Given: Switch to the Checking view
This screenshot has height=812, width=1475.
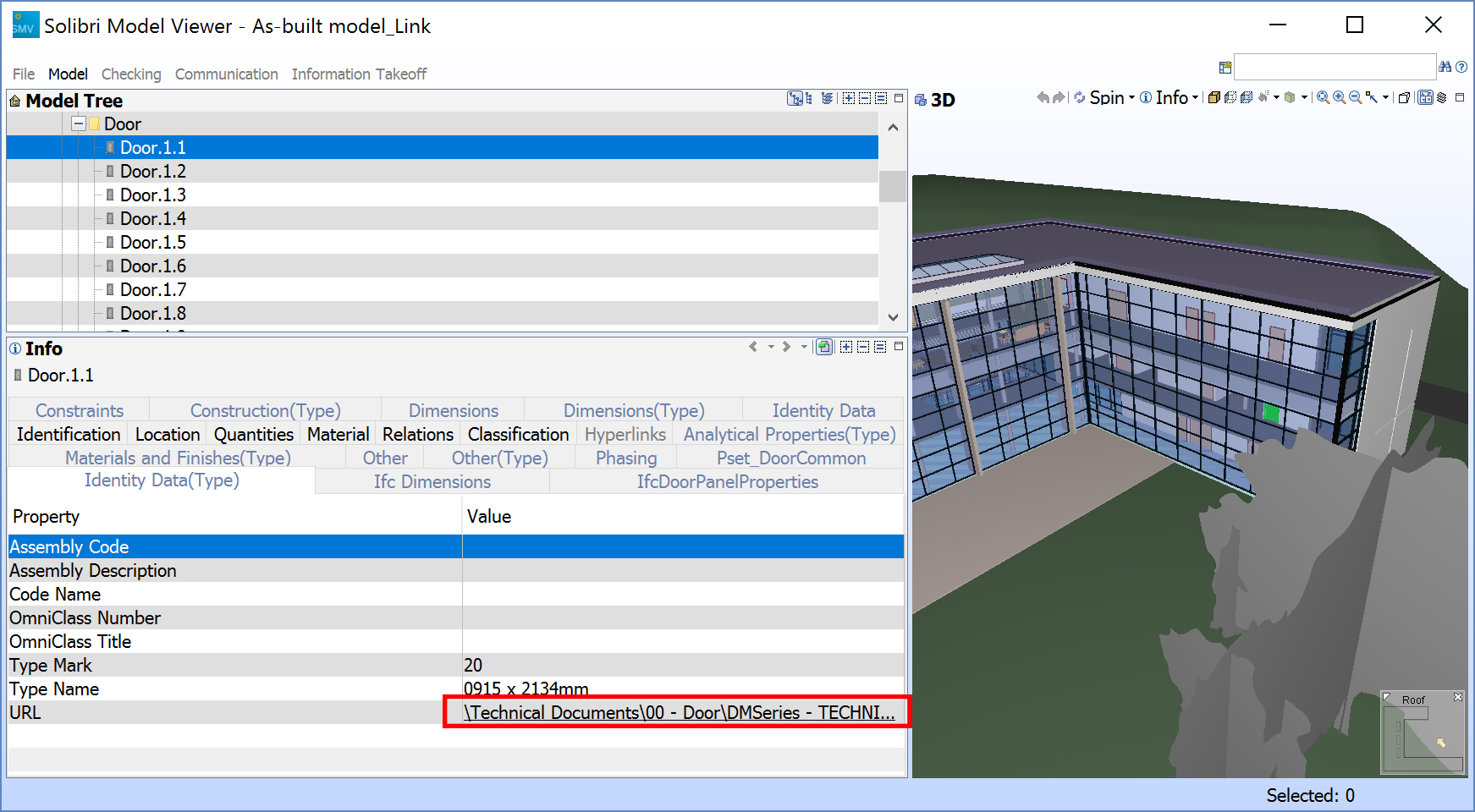Looking at the screenshot, I should (131, 74).
